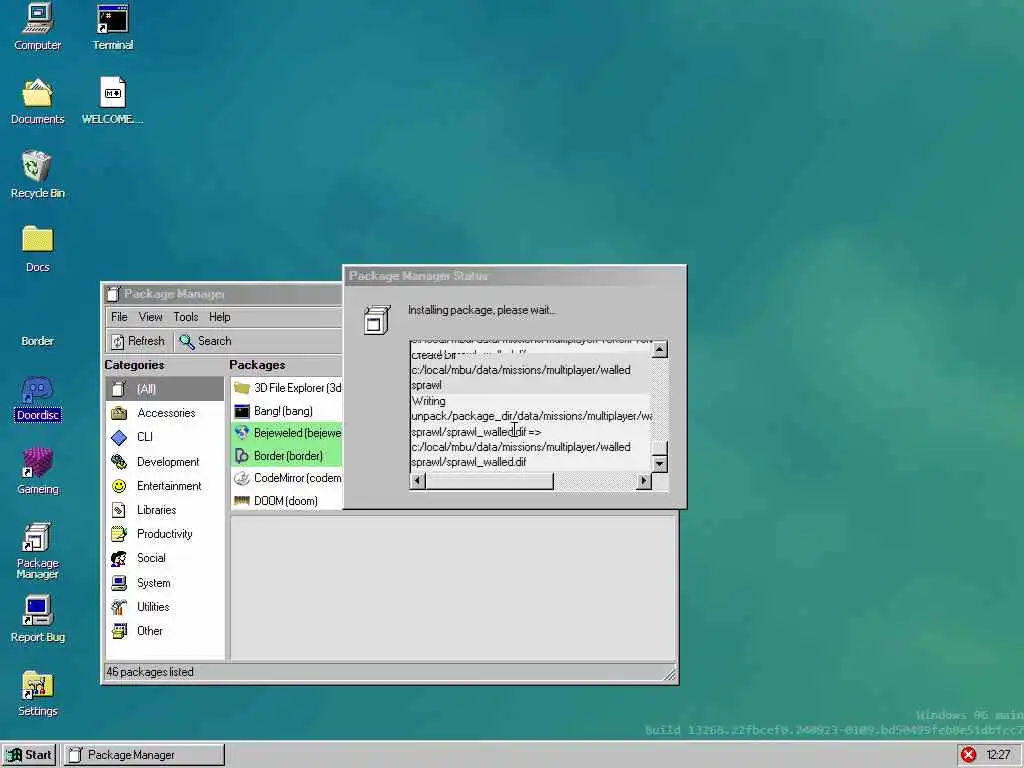
Task: Select the Accessories category
Action: pyautogui.click(x=165, y=413)
